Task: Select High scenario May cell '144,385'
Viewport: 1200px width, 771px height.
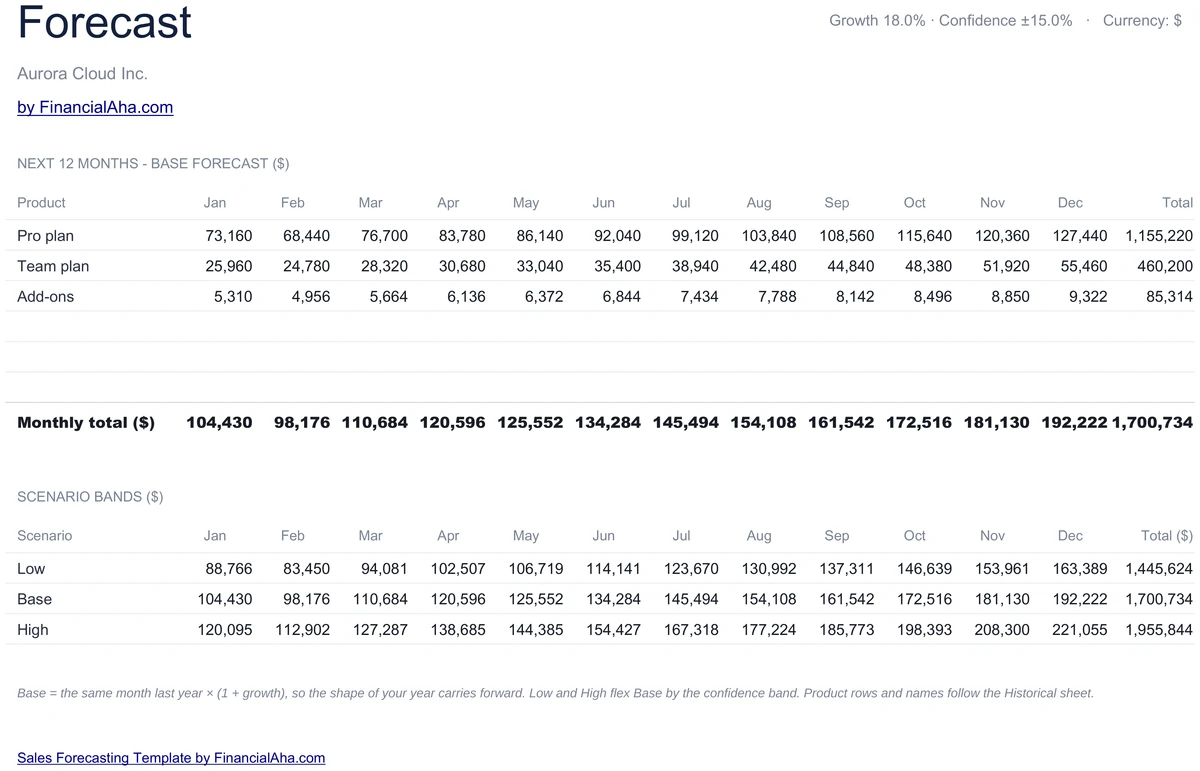Action: pos(536,630)
